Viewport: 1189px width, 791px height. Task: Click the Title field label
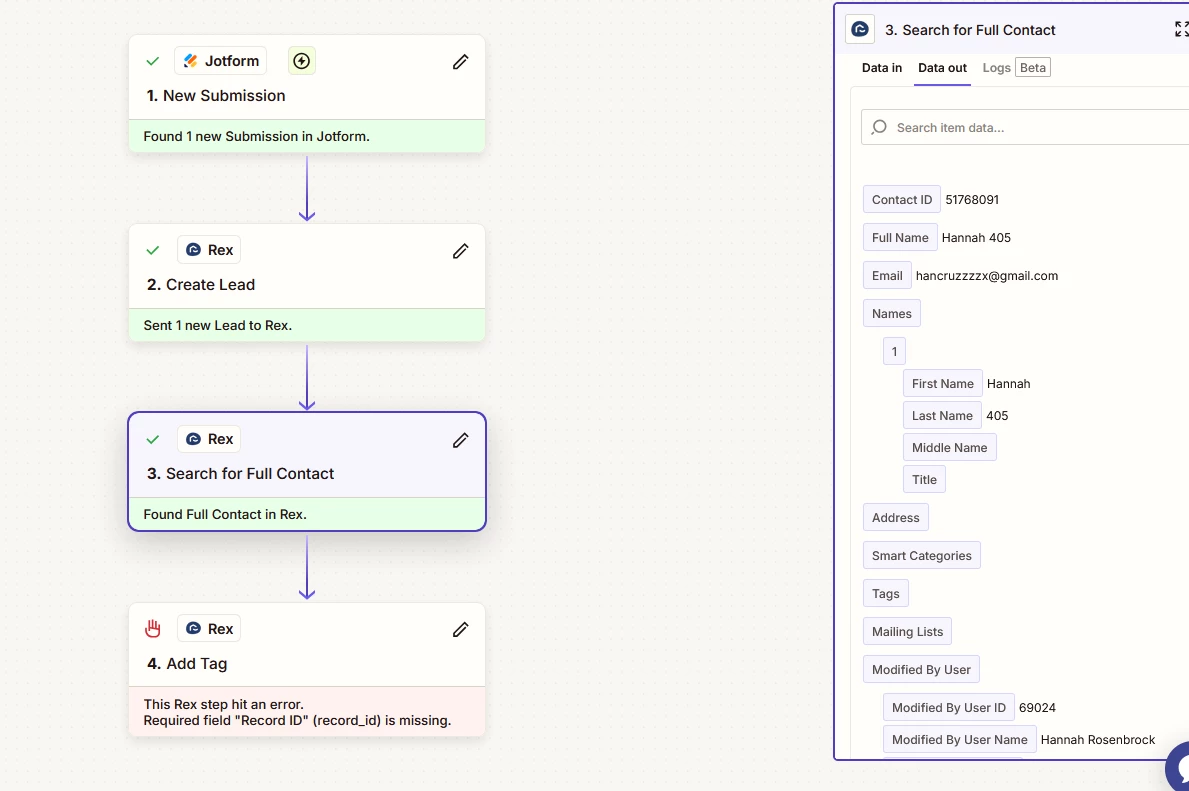point(924,479)
